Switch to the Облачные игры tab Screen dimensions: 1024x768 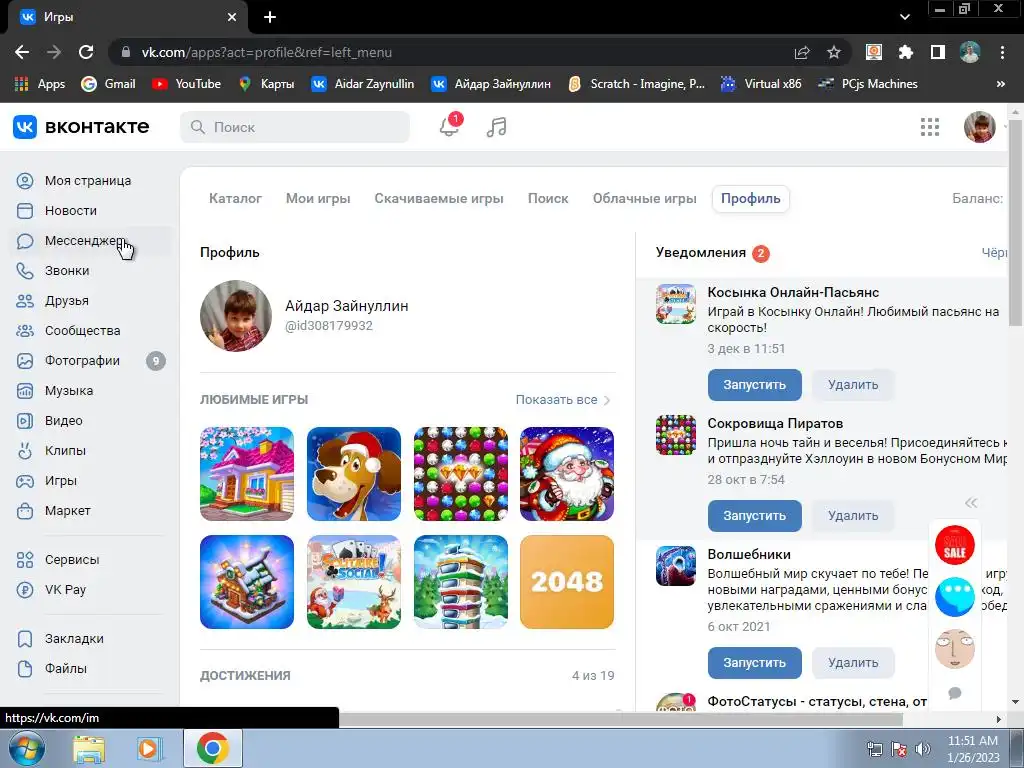click(x=645, y=199)
